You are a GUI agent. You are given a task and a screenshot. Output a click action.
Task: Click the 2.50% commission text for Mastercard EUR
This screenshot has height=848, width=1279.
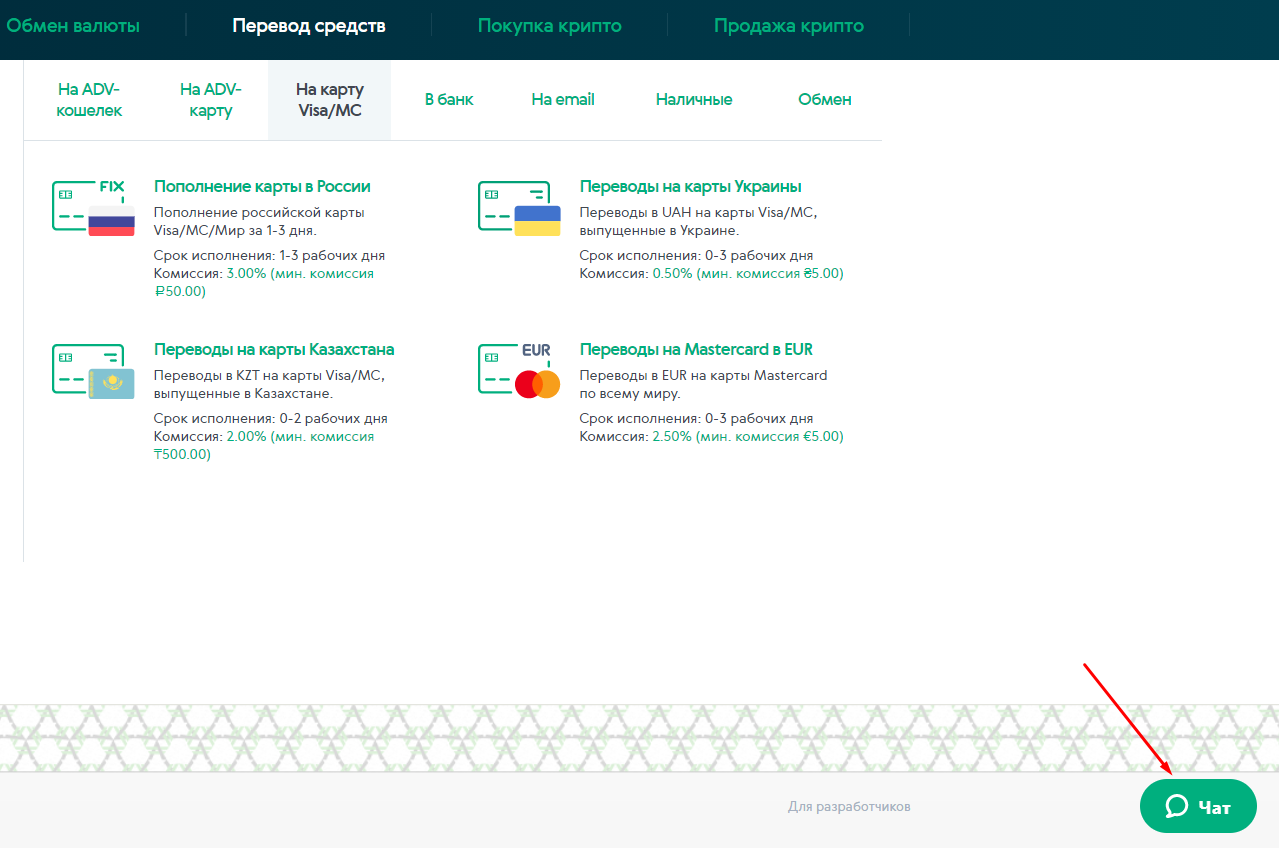[747, 437]
